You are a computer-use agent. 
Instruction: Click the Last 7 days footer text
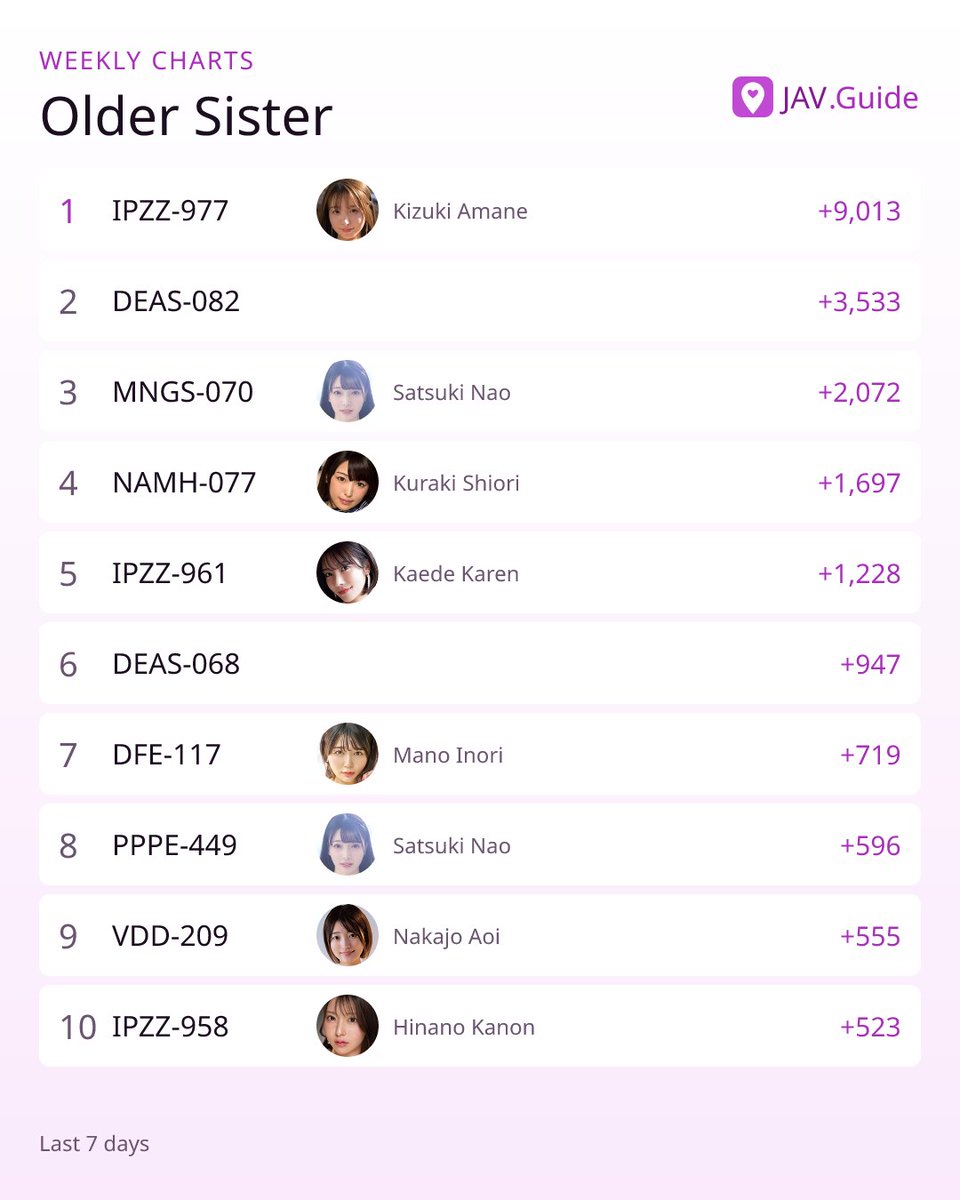coord(94,1143)
